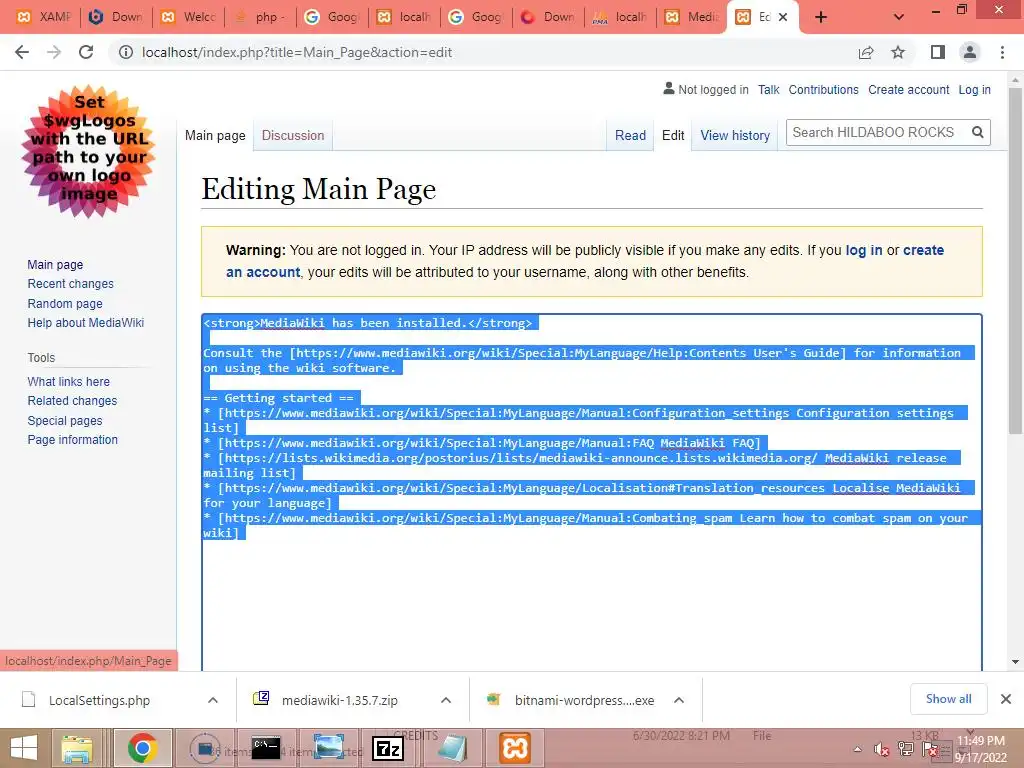The image size is (1024, 768).
Task: Click Show all downloads
Action: 948,699
